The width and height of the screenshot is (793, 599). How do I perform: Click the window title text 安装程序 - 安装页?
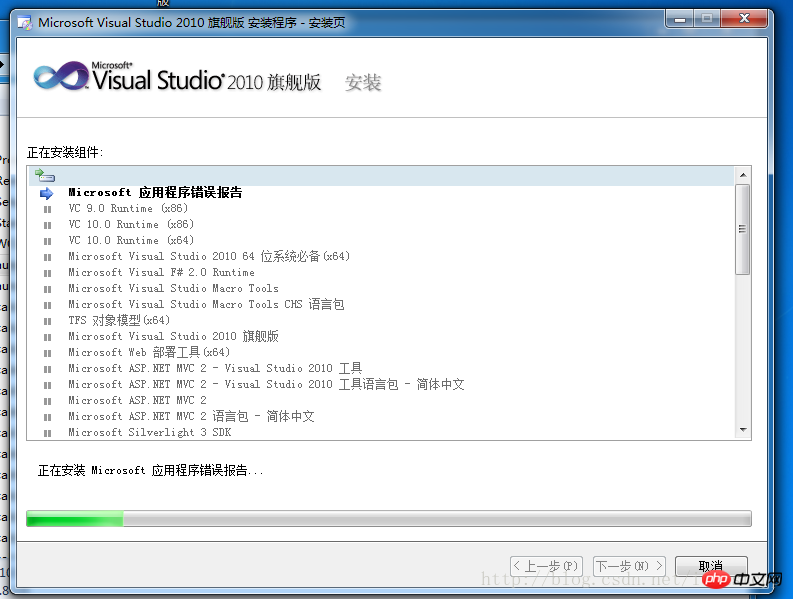[x=297, y=23]
